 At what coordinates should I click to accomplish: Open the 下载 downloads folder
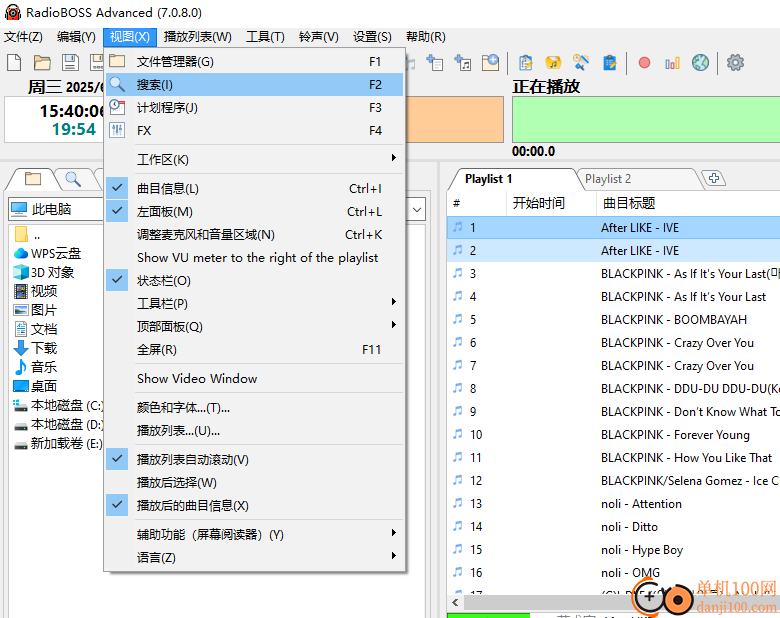[35, 348]
